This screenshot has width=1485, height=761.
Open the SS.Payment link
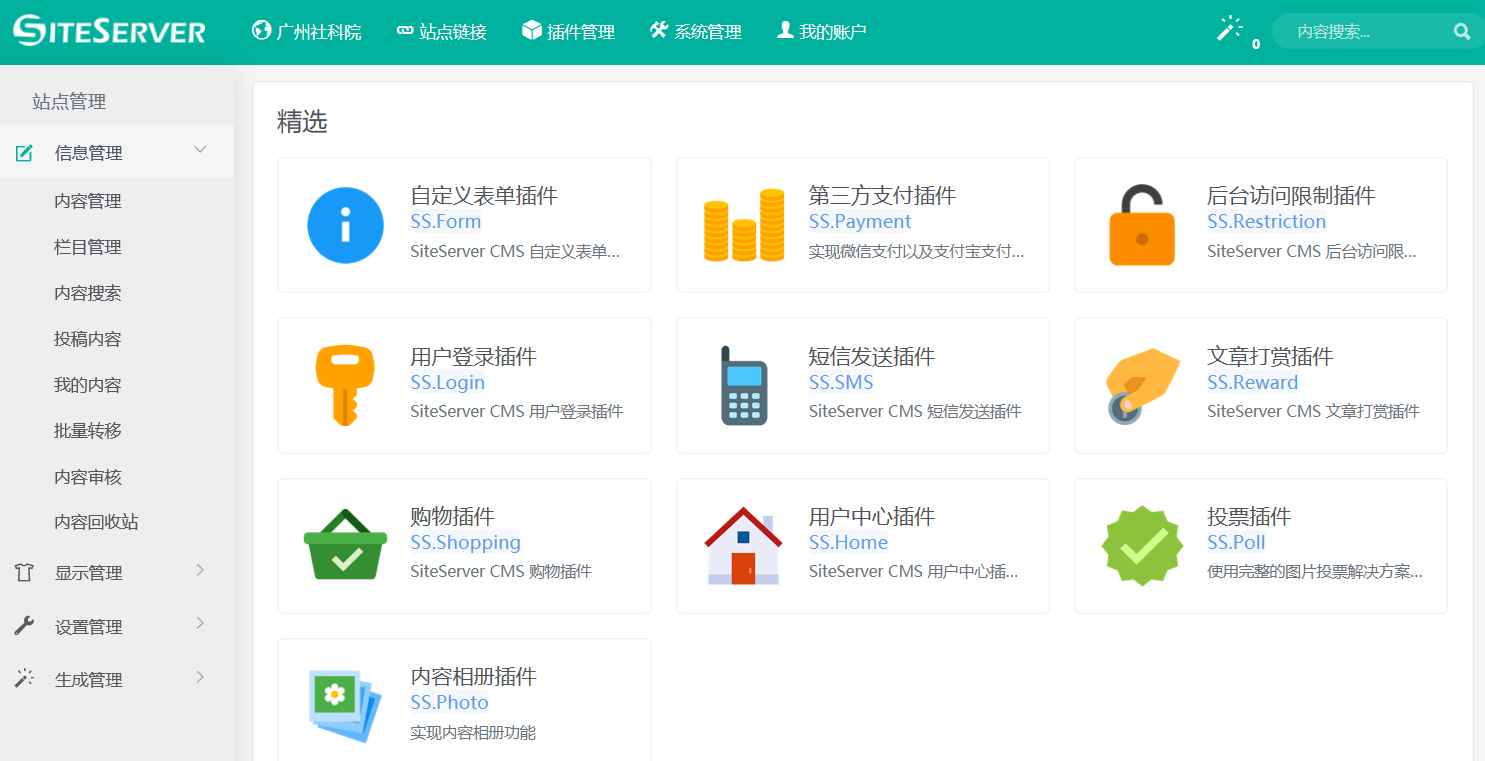click(x=860, y=222)
